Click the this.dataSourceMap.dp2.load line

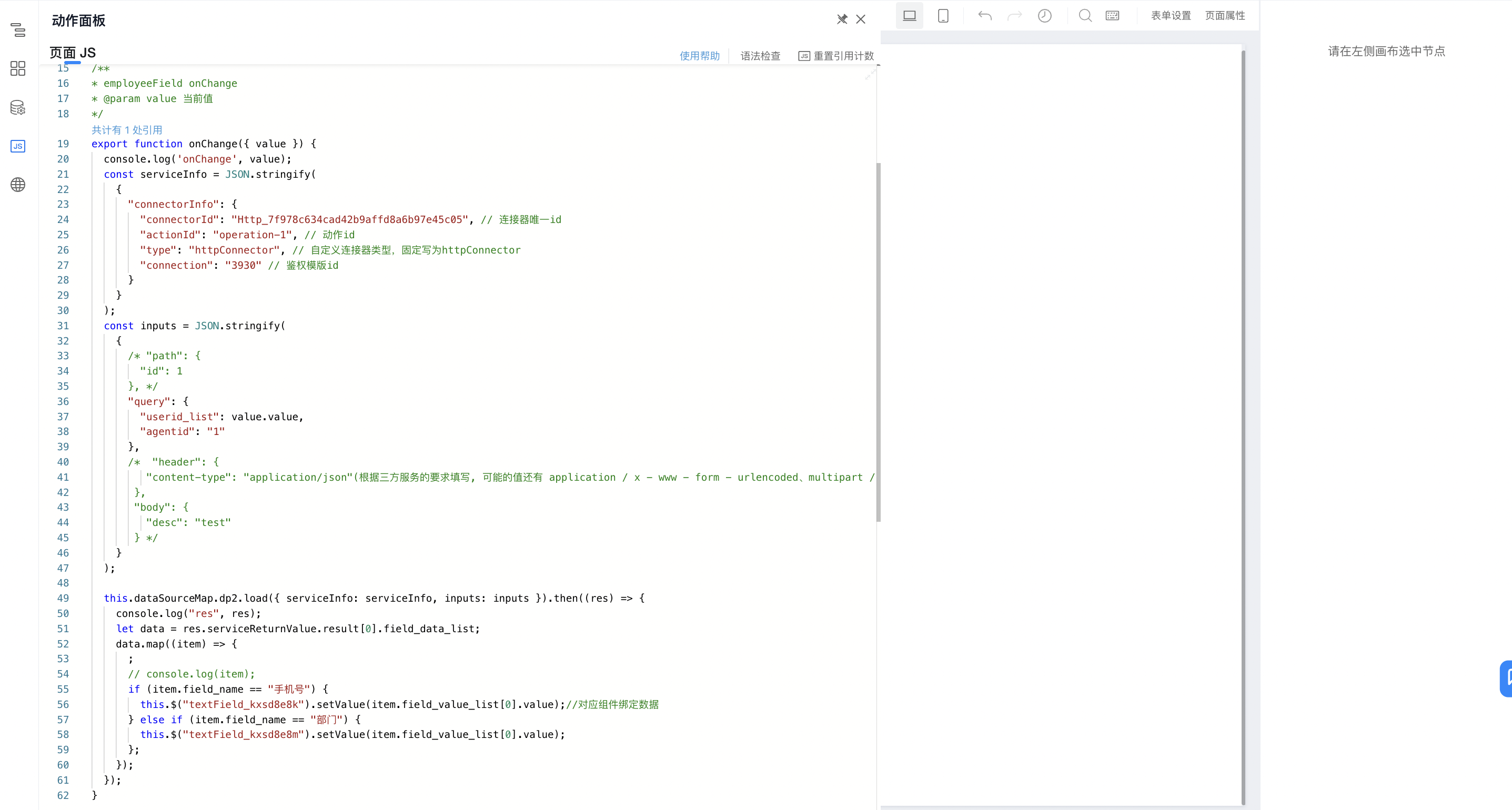(374, 598)
